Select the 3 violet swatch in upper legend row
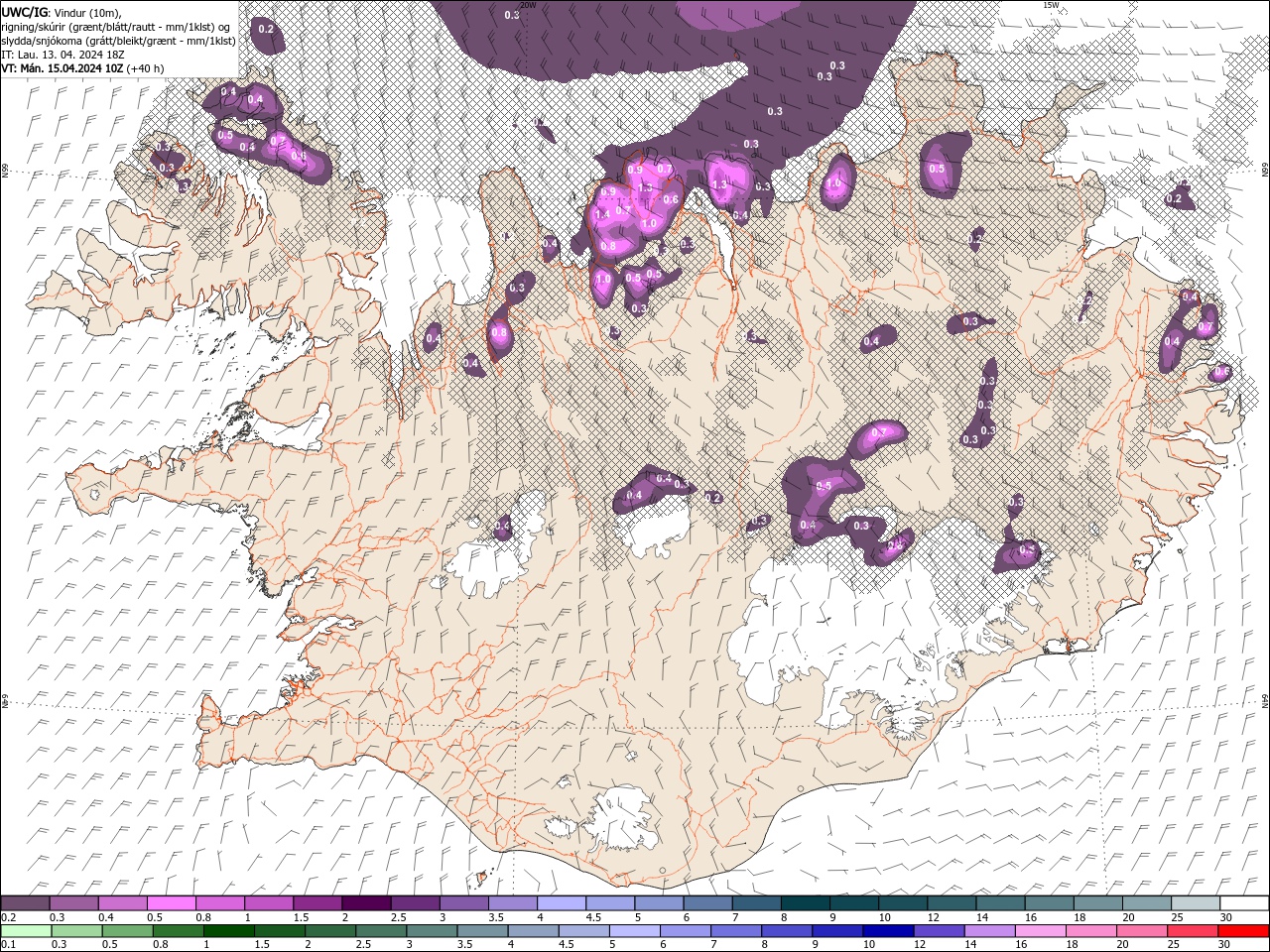Viewport: 1270px width, 952px height. tap(463, 903)
